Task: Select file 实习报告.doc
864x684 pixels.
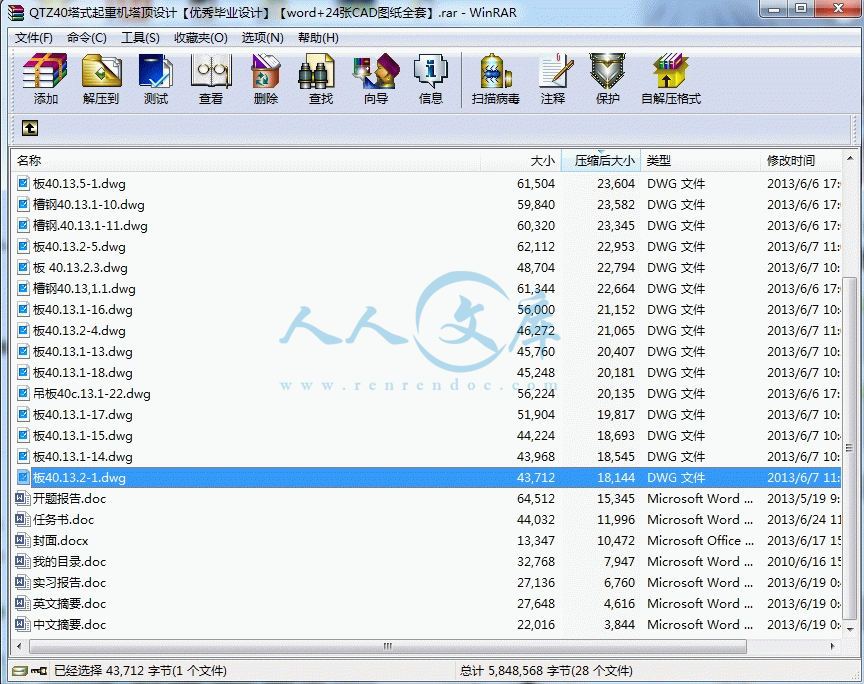Action: 69,583
